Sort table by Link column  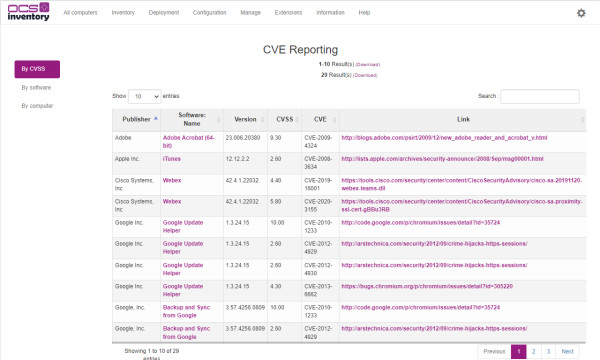pos(463,119)
